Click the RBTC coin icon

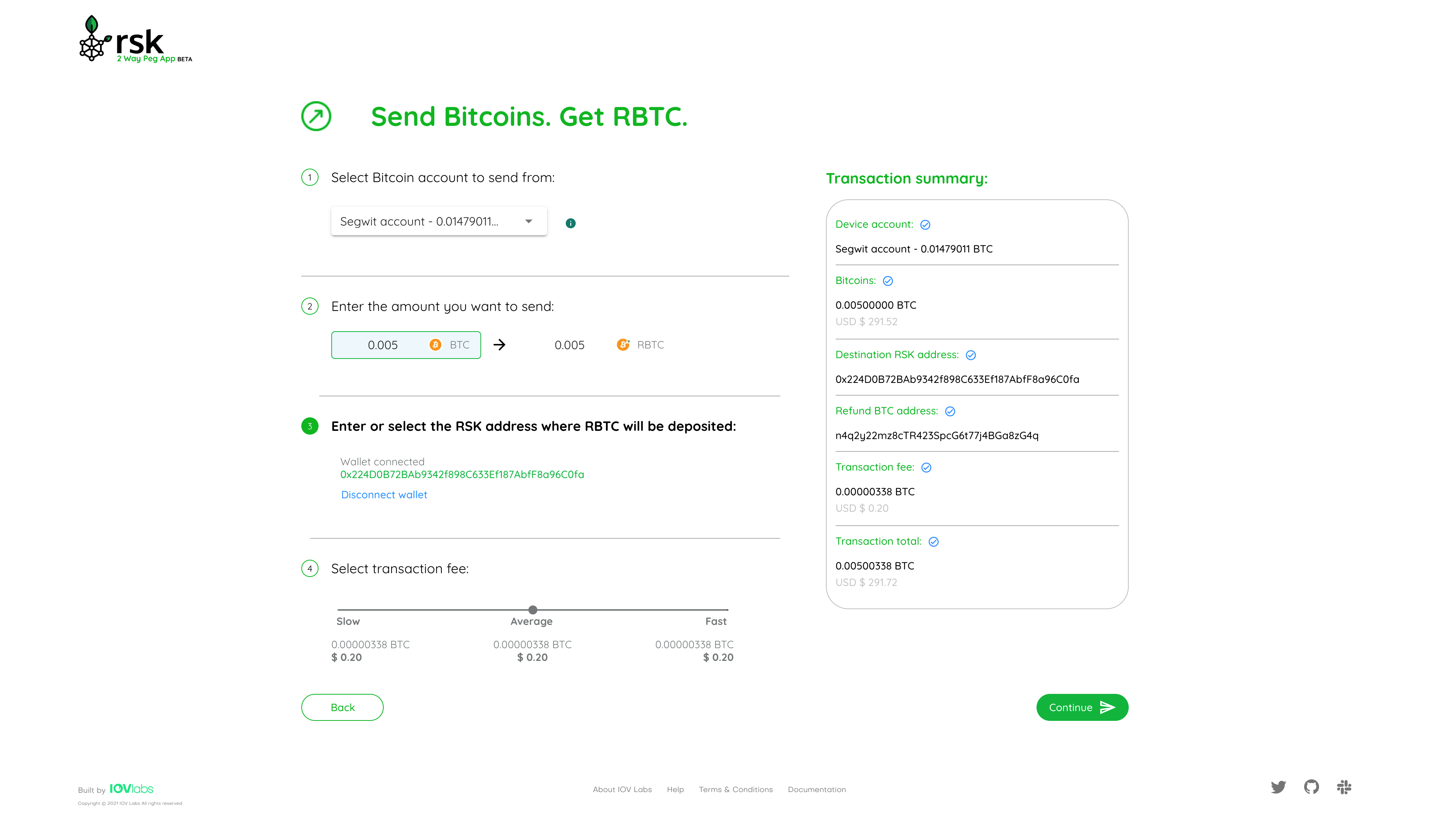pos(623,345)
